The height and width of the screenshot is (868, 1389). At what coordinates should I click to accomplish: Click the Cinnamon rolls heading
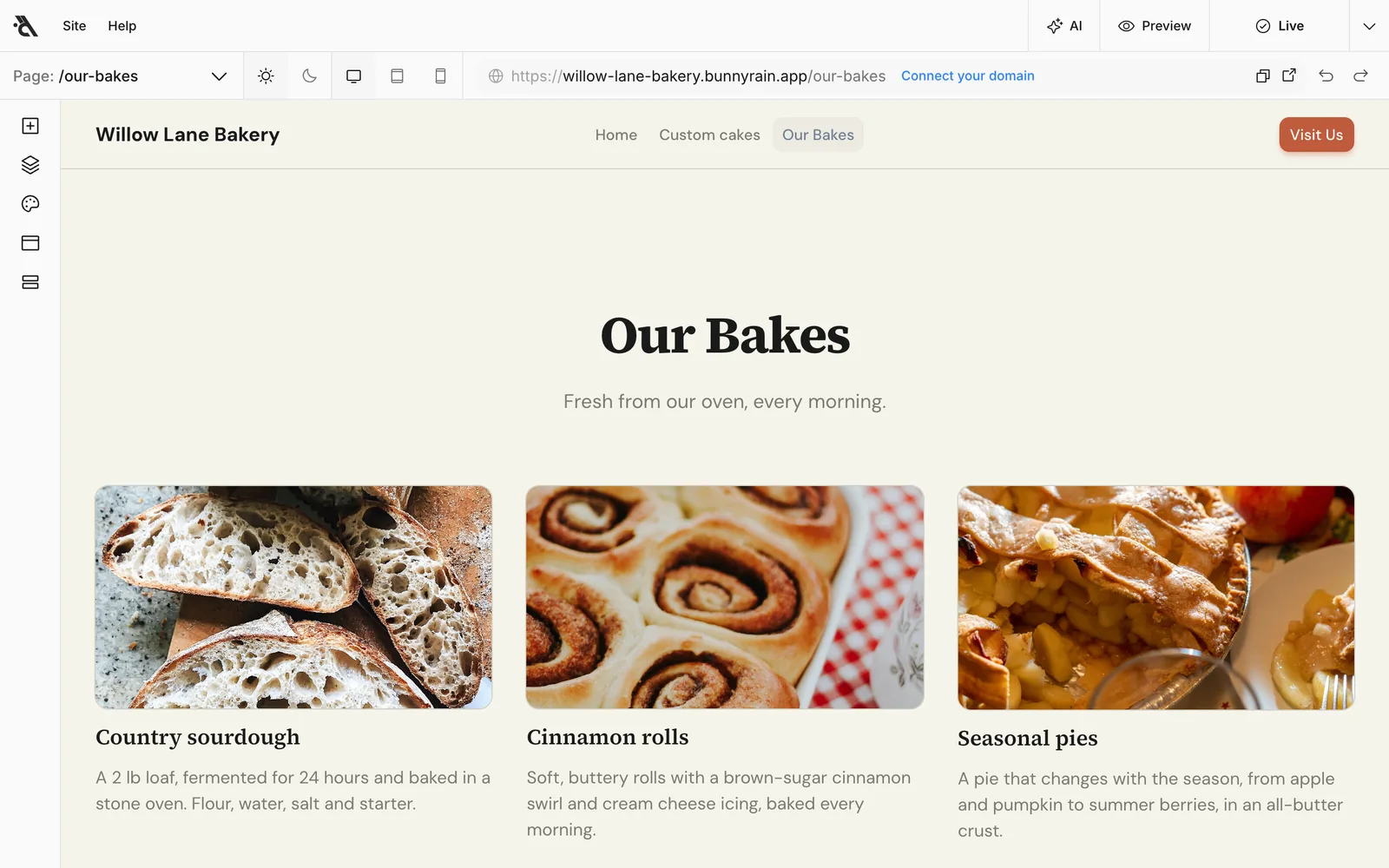608,737
